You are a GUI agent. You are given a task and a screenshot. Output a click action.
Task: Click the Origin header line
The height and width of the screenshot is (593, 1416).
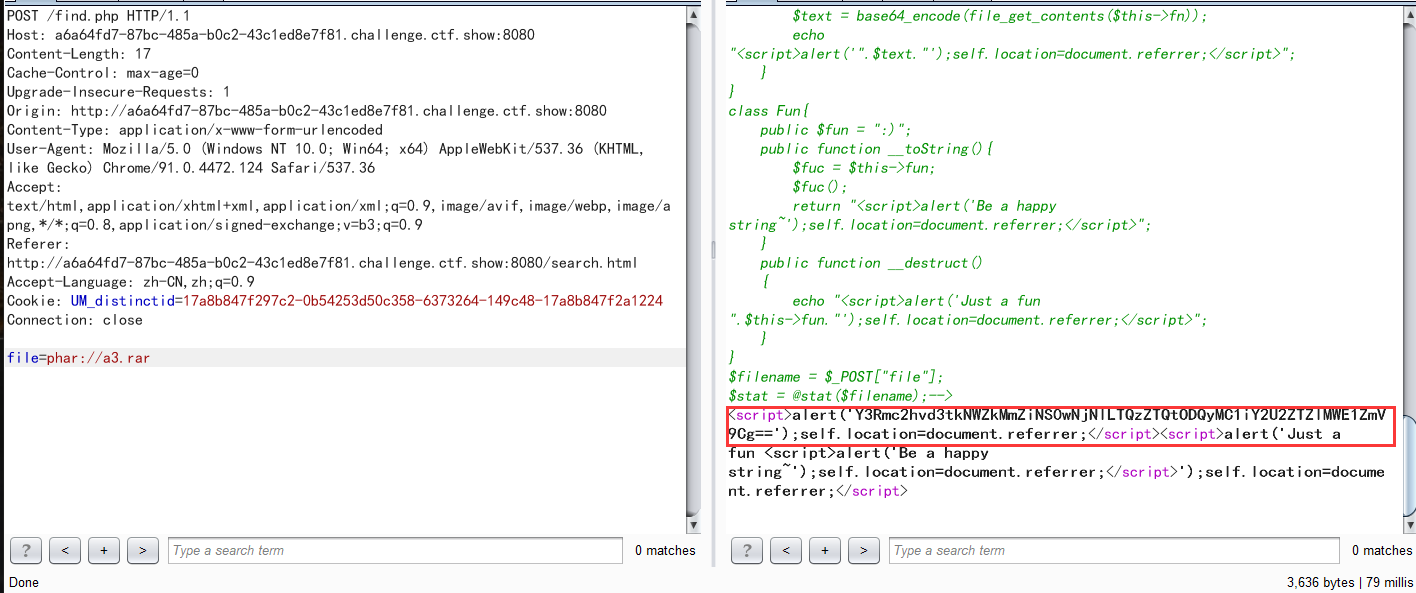coord(307,111)
